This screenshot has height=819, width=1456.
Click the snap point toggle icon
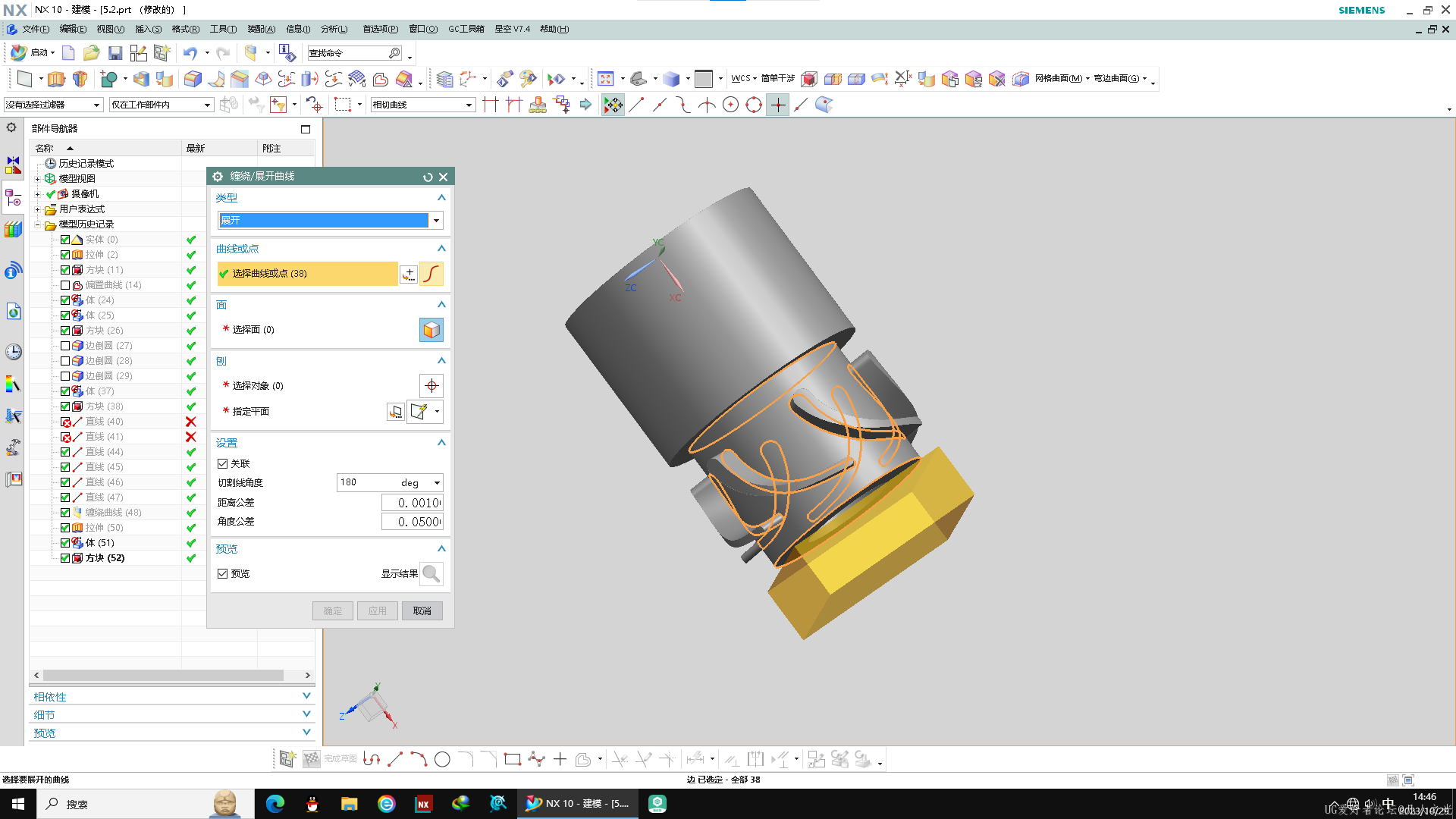pyautogui.click(x=613, y=105)
